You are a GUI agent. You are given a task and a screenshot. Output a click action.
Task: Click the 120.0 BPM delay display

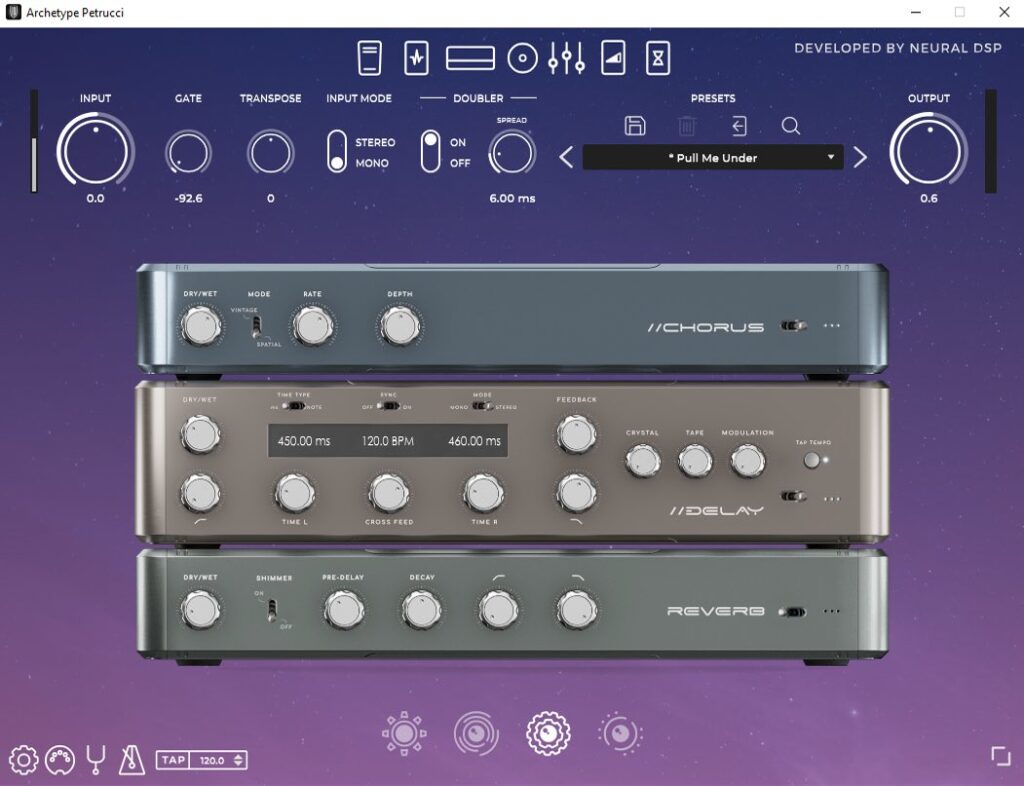pyautogui.click(x=388, y=441)
